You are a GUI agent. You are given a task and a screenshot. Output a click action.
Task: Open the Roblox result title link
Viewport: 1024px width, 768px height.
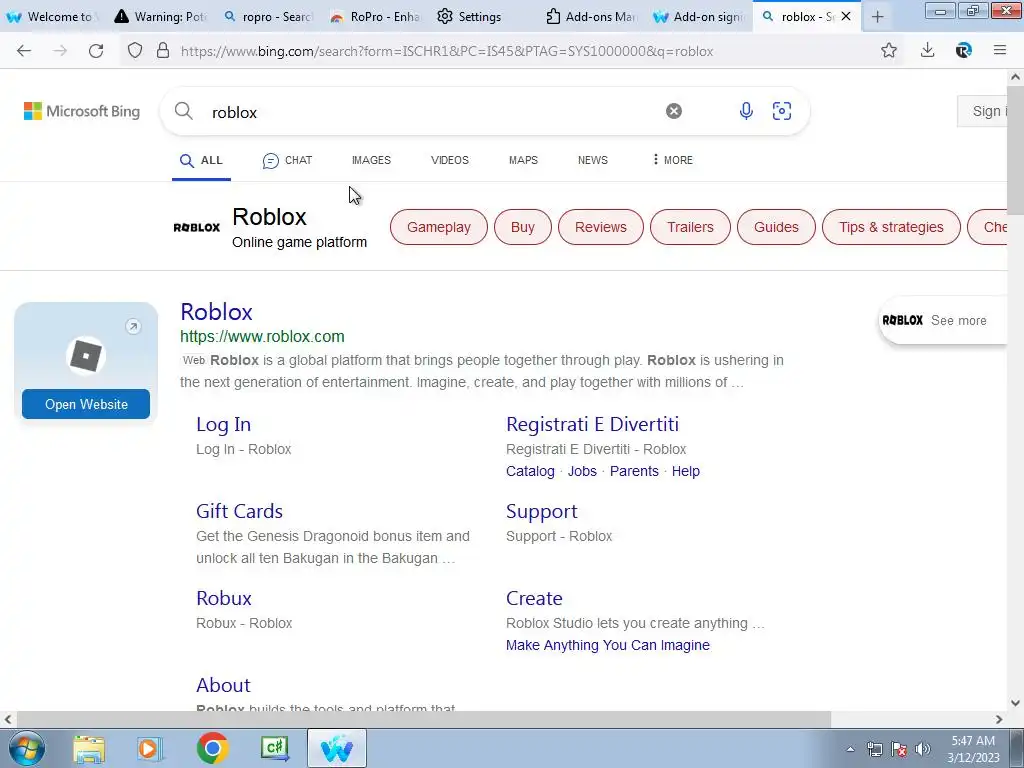pos(216,312)
